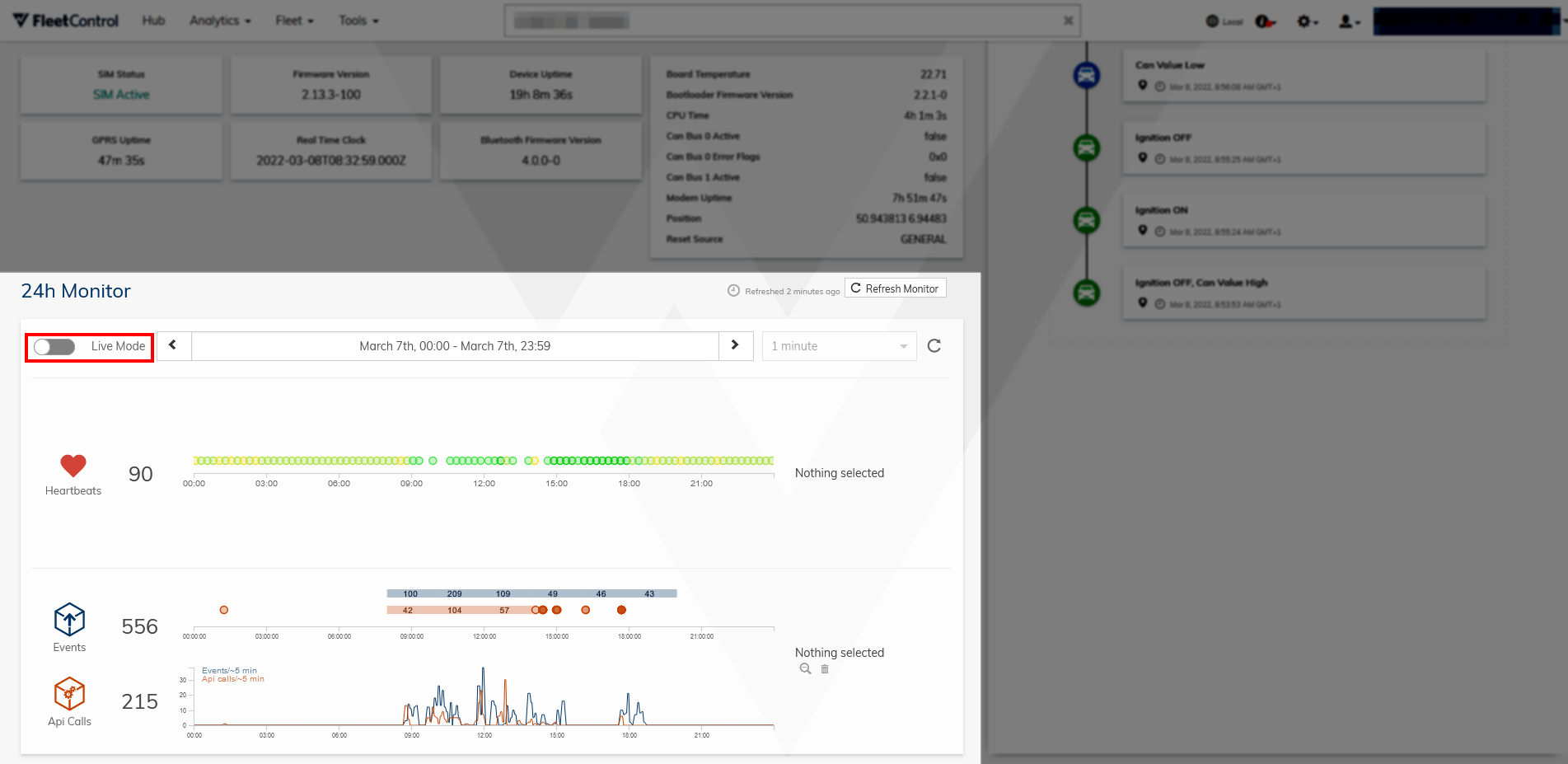Click the Api Calls cube icon
Image resolution: width=1568 pixels, height=764 pixels.
(x=69, y=694)
